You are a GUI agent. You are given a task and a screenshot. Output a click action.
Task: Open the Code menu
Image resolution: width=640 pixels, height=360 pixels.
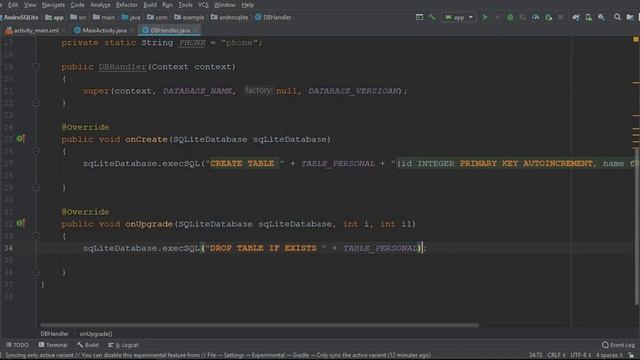coord(77,5)
